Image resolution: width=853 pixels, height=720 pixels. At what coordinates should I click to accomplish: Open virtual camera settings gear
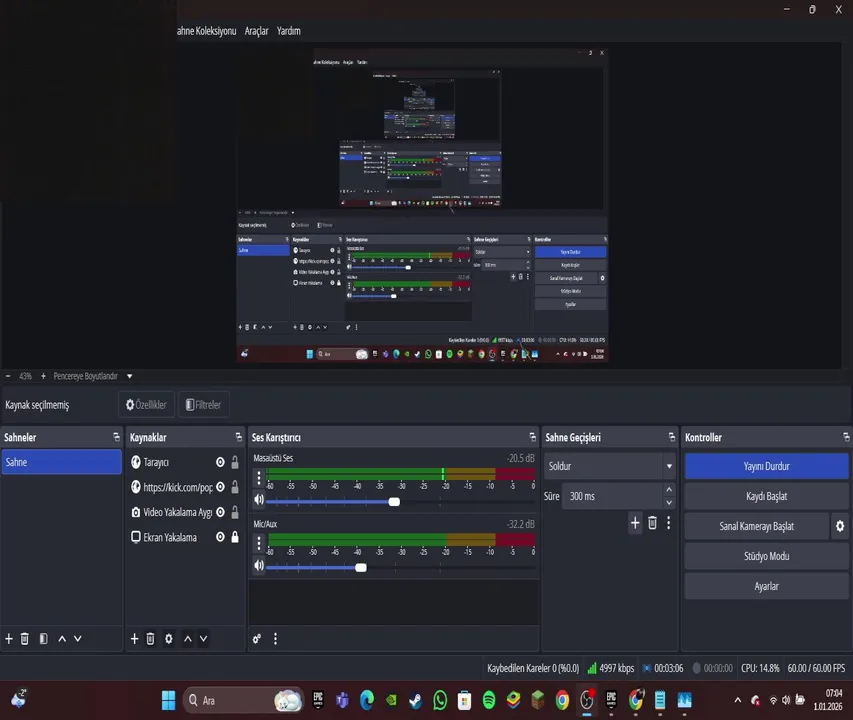point(840,526)
